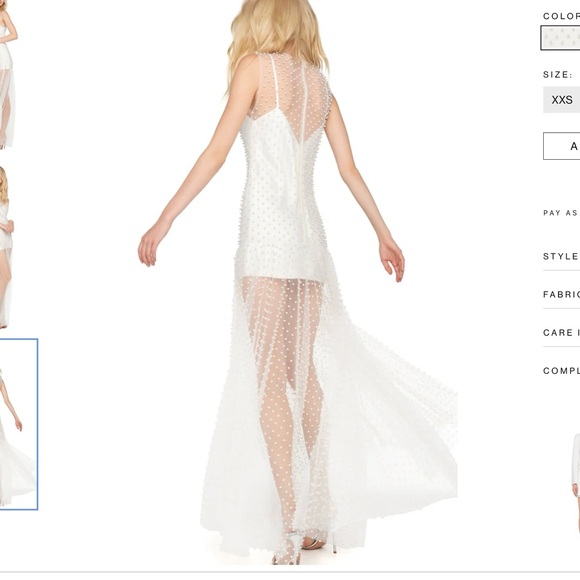Open the selected back-view thumbnail with blue border
The image size is (580, 580).
[x=18, y=424]
